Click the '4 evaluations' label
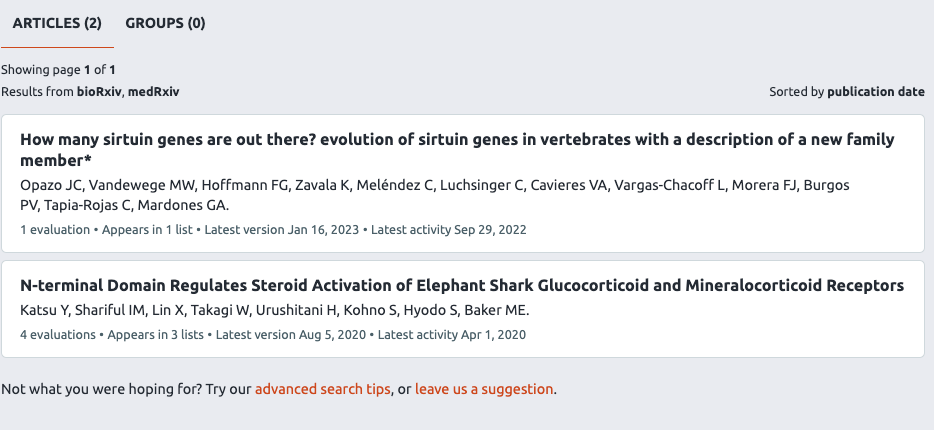This screenshot has height=430, width=934. 58,334
